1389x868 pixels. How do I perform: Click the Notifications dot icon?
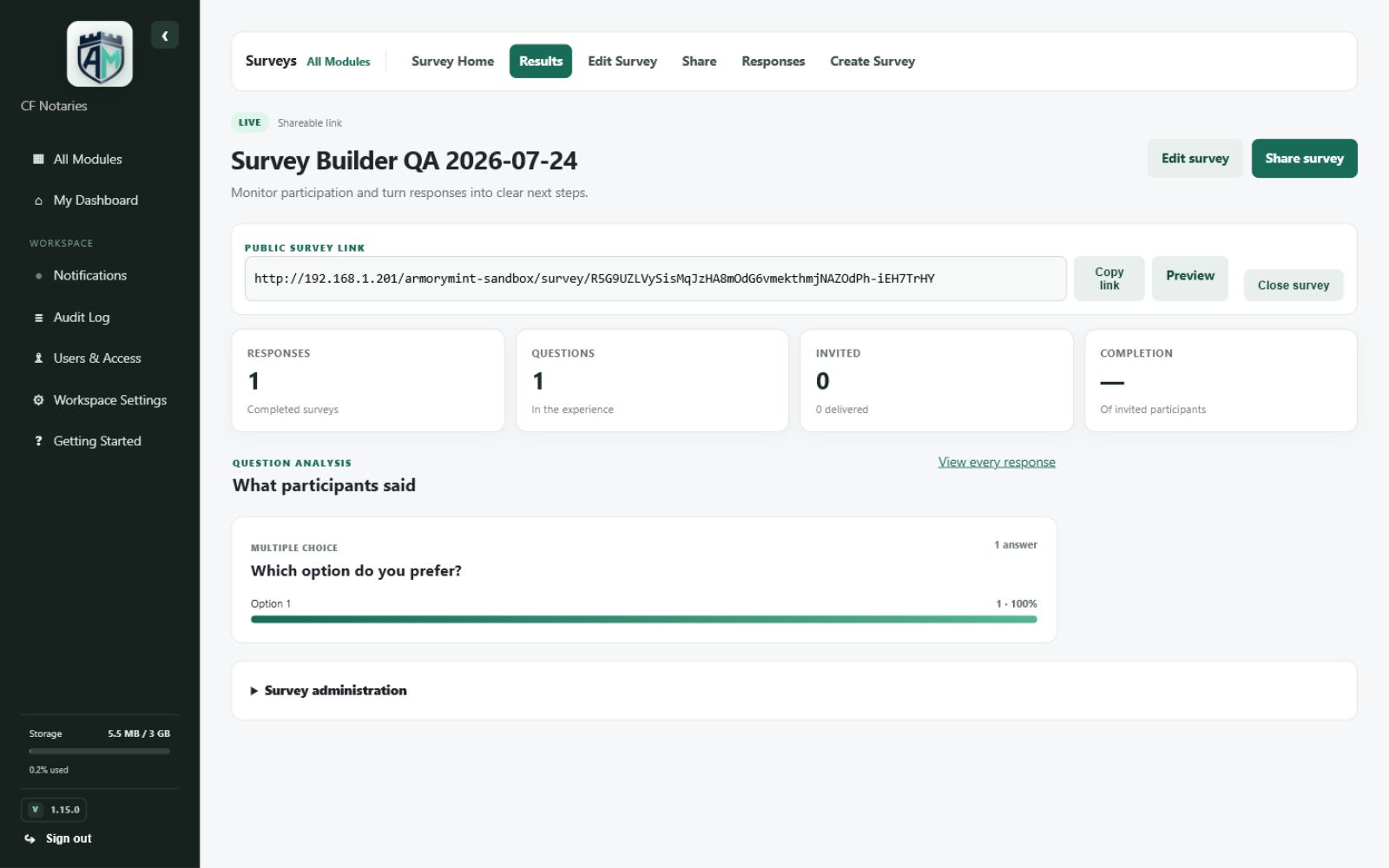coord(38,276)
